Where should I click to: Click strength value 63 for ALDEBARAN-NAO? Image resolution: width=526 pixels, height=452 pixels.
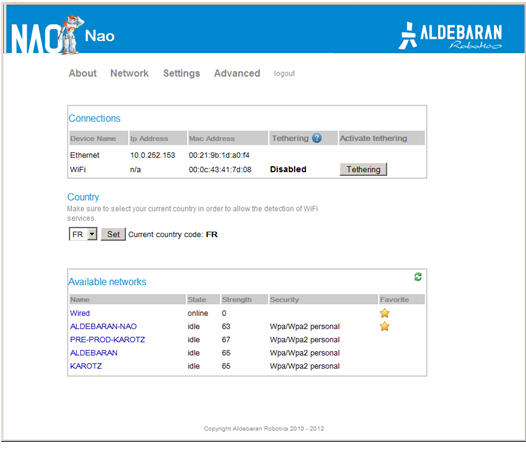[x=226, y=326]
